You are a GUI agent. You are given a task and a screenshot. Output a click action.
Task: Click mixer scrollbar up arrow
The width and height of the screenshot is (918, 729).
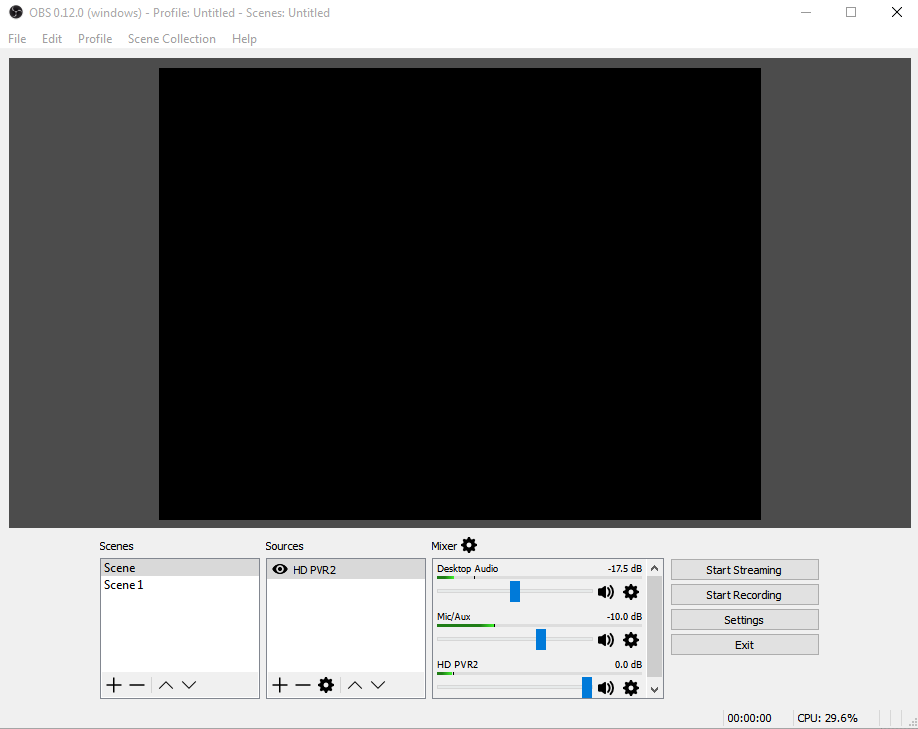(x=655, y=568)
